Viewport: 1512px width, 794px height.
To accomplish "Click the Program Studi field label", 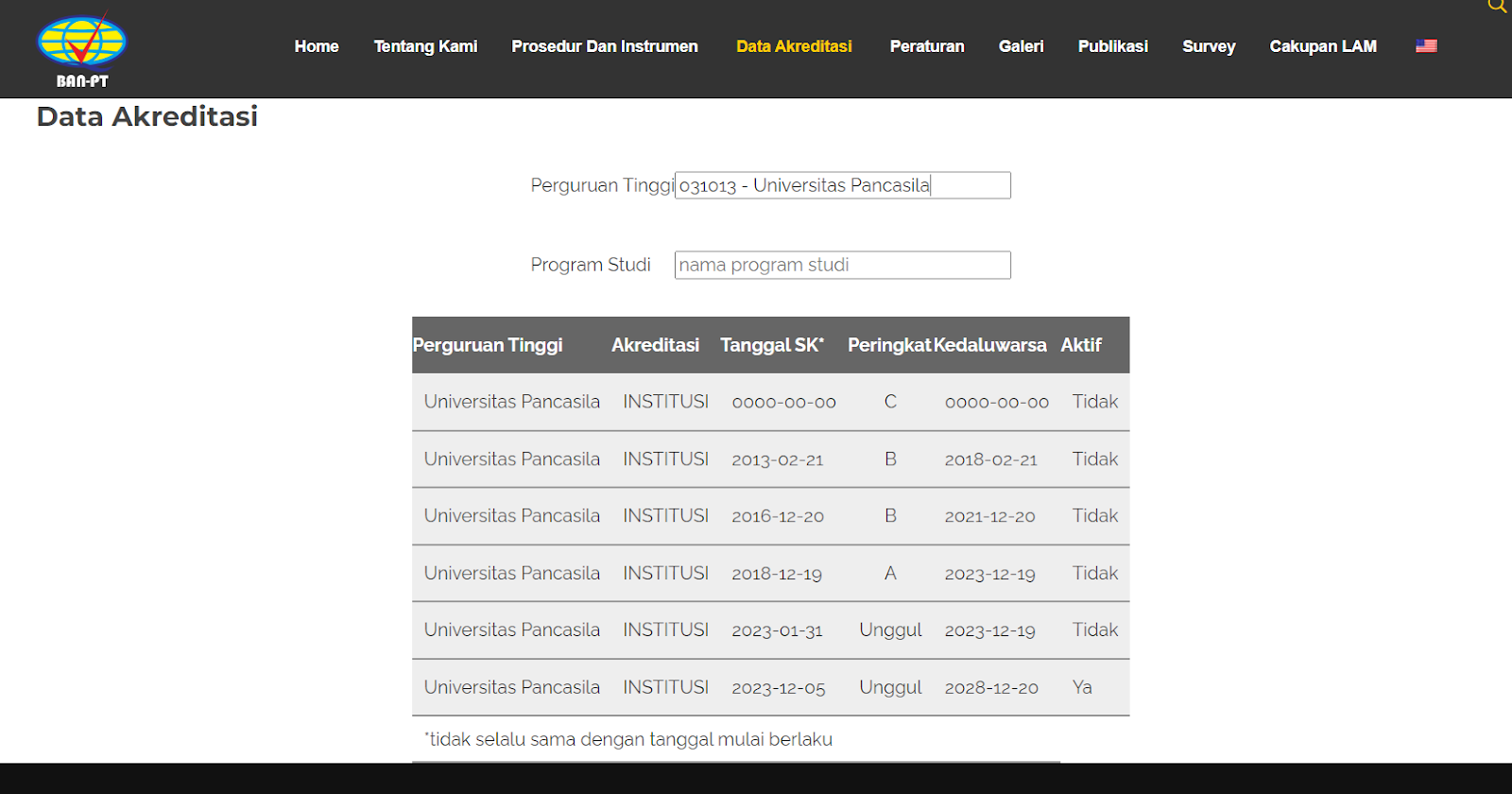I will pos(591,265).
